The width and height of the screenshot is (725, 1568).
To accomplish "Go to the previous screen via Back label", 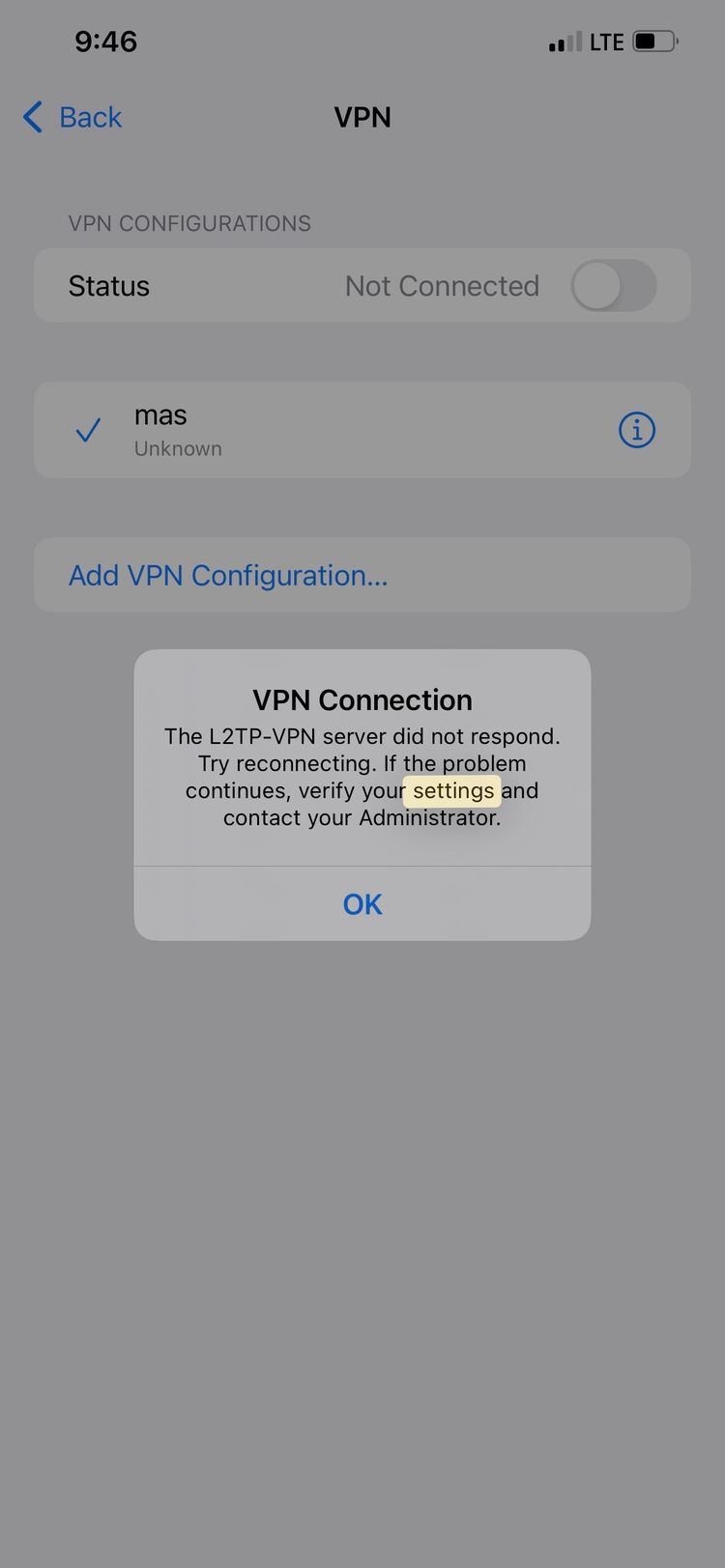I will 91,117.
